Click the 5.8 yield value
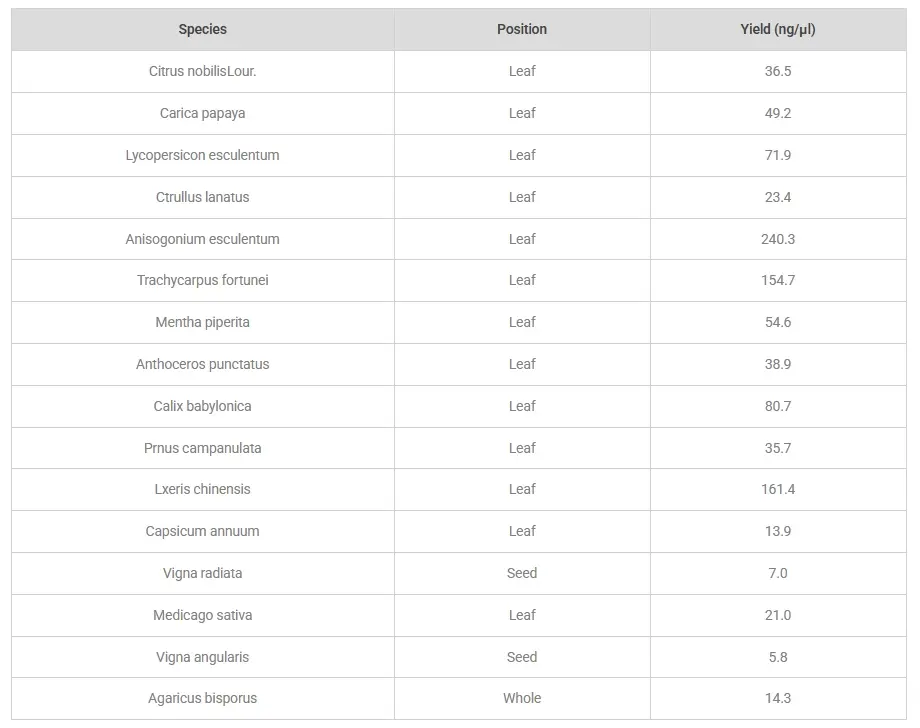This screenshot has width=920, height=728. (777, 657)
